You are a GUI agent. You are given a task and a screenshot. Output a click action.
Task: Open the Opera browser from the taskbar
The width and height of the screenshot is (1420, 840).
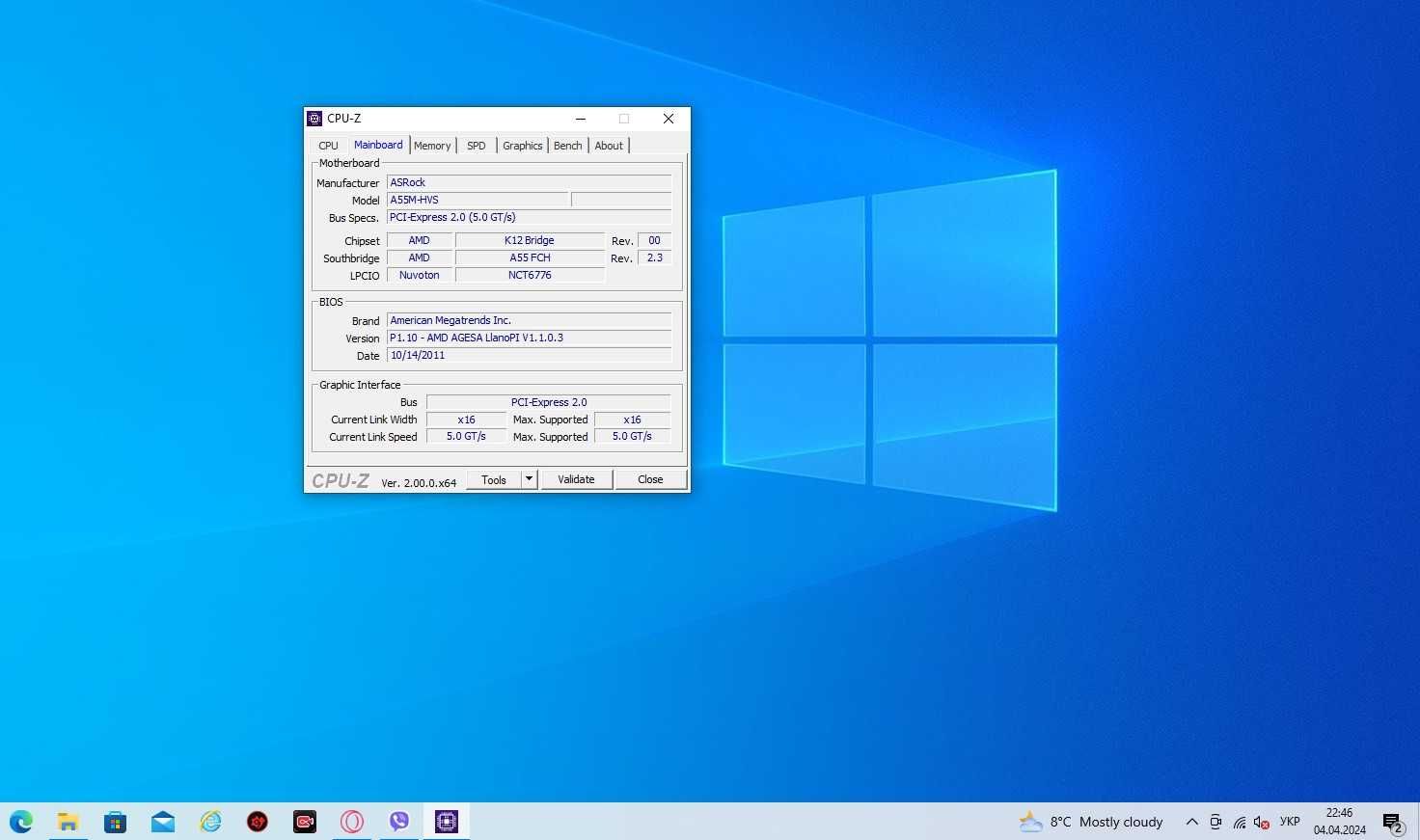[x=352, y=822]
